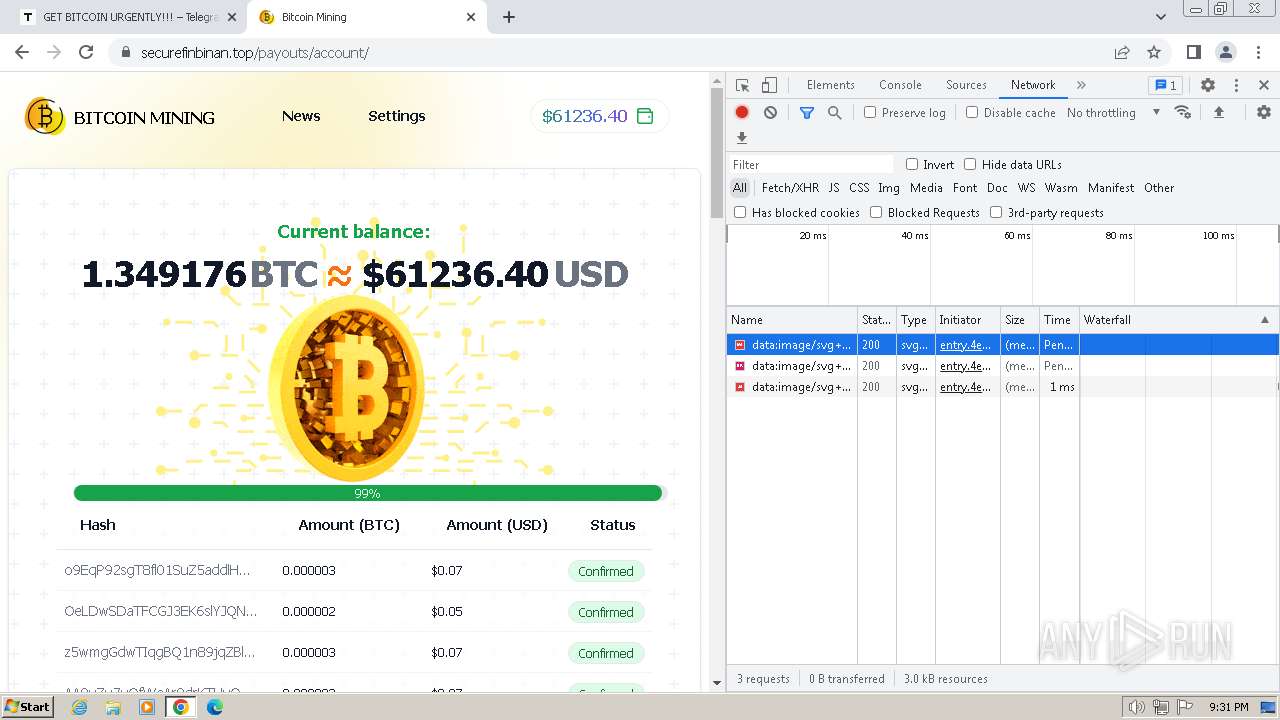Import HAR file with the upload arrow

(x=1219, y=112)
